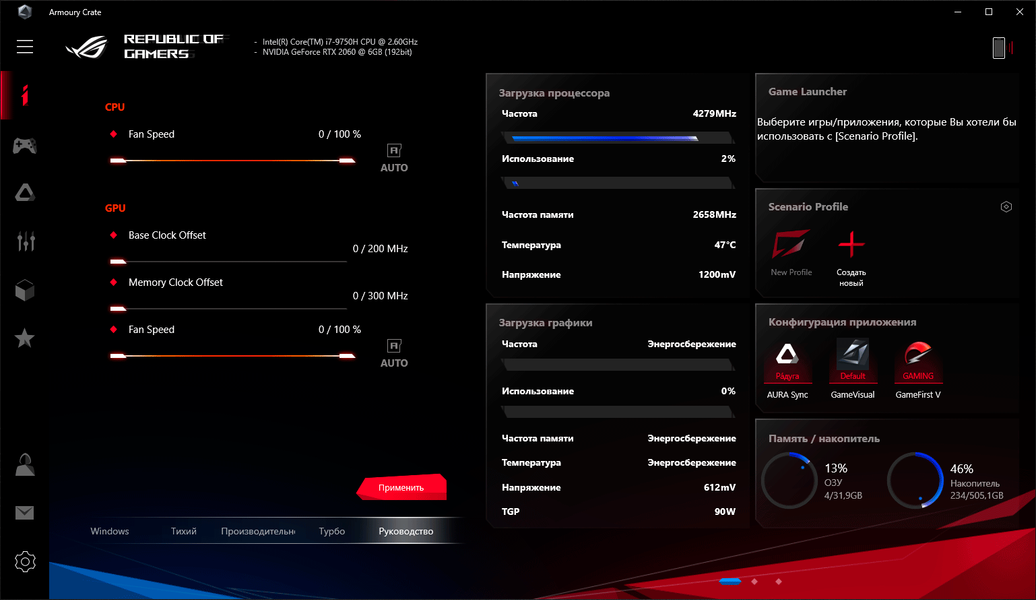Viewport: 1036px width, 600px height.
Task: Maximize the Armoury Crate window
Action: tap(988, 12)
